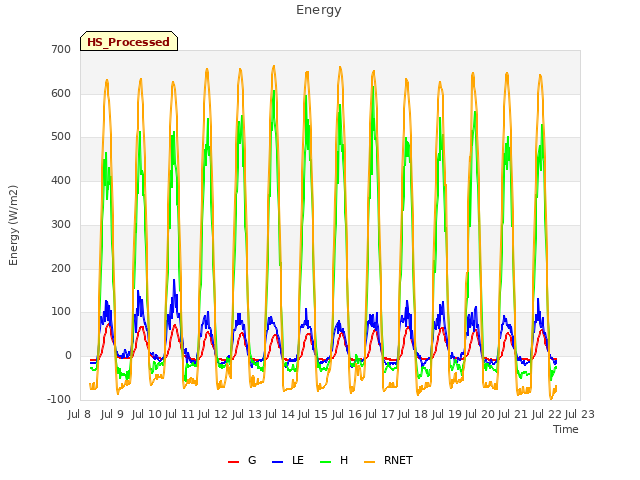Click the 600 y-axis tick value
The width and height of the screenshot is (640, 480).
(x=61, y=93)
